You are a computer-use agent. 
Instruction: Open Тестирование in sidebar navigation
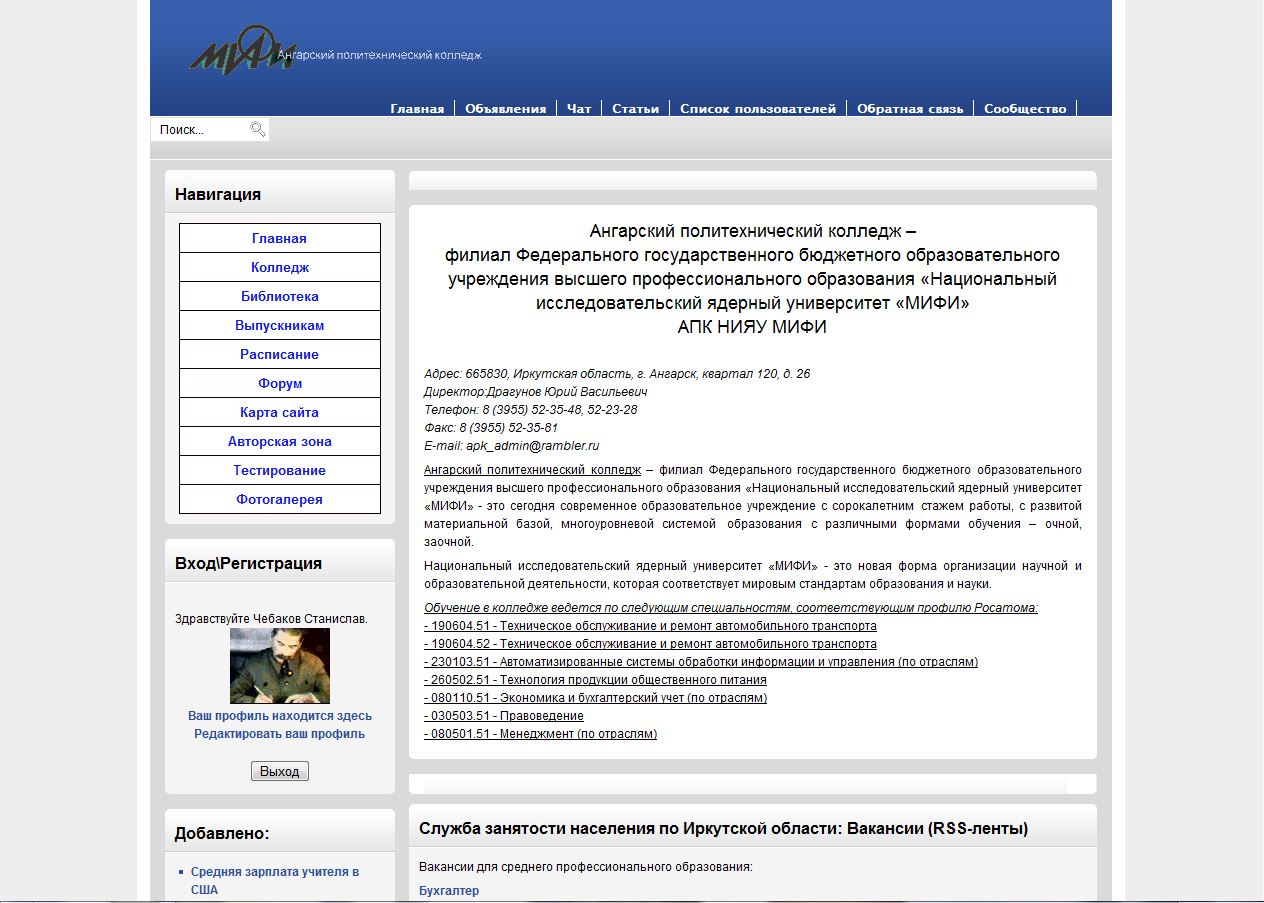[279, 470]
